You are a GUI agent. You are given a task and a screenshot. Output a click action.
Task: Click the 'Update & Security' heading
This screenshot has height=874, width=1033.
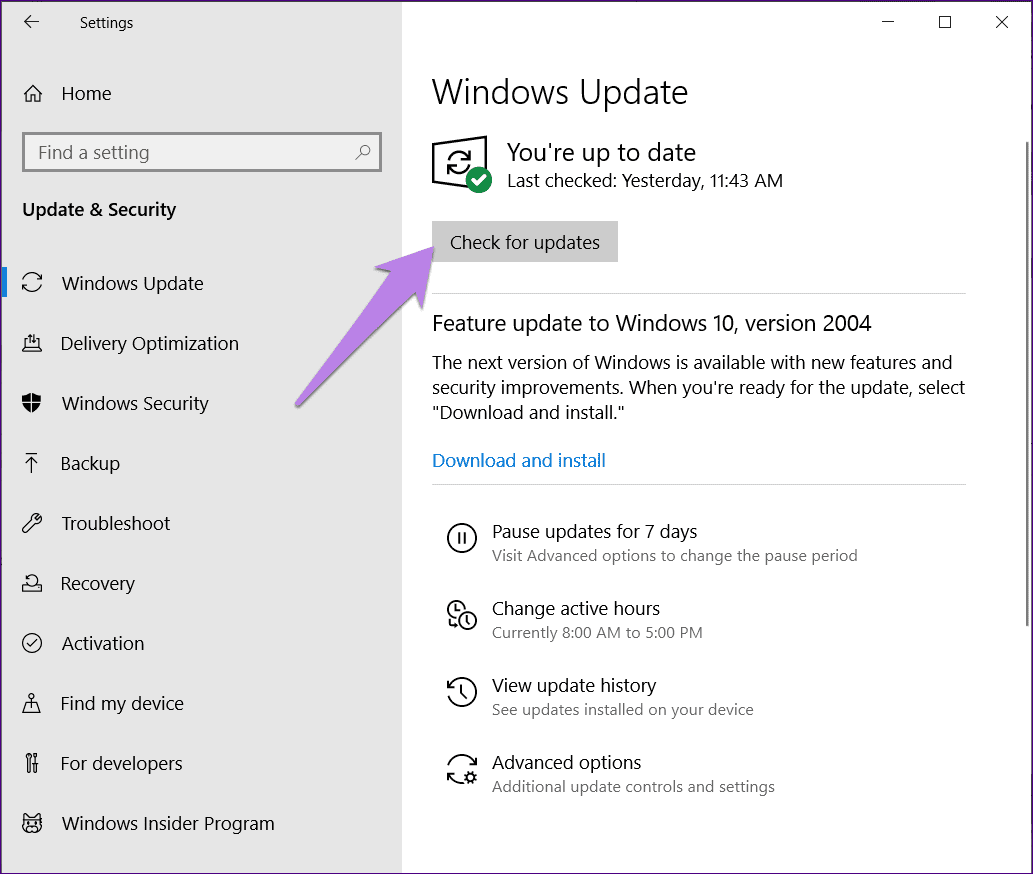click(99, 209)
